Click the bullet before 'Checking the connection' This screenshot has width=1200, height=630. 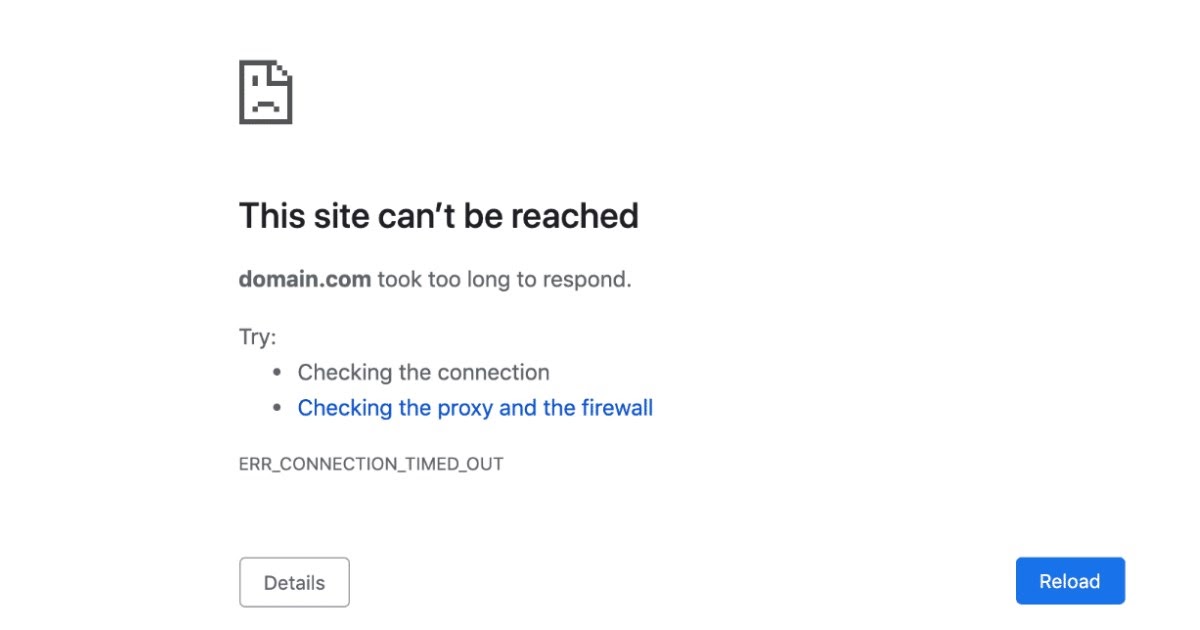click(x=277, y=373)
